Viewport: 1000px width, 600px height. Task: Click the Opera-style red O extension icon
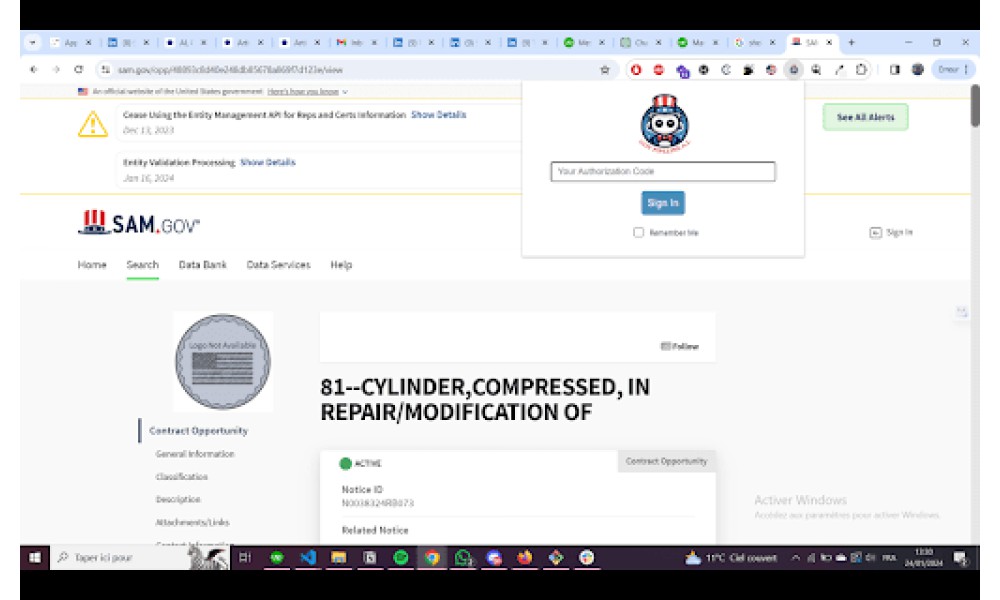click(x=636, y=70)
